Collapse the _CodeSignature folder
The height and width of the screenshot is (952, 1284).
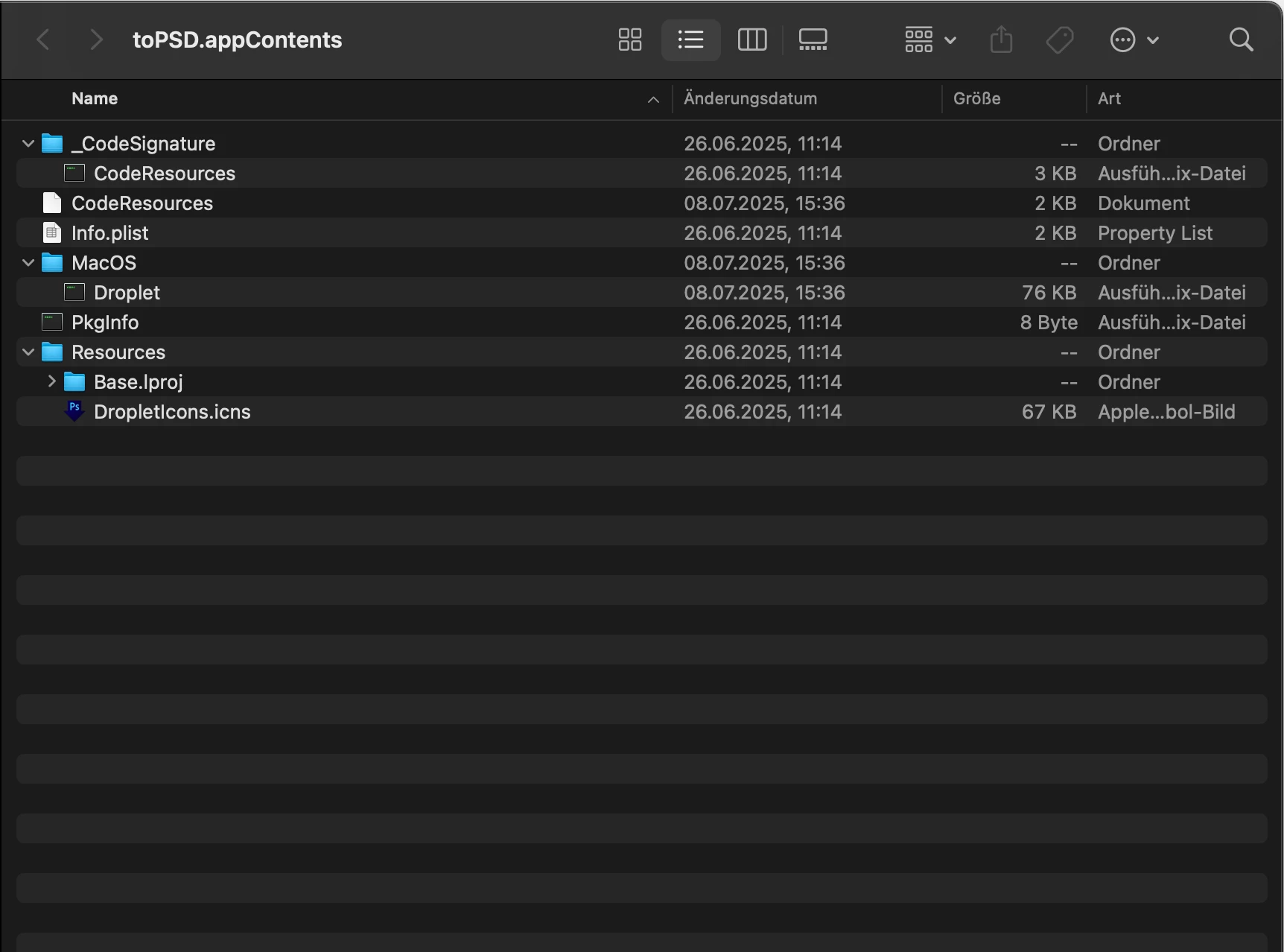28,143
